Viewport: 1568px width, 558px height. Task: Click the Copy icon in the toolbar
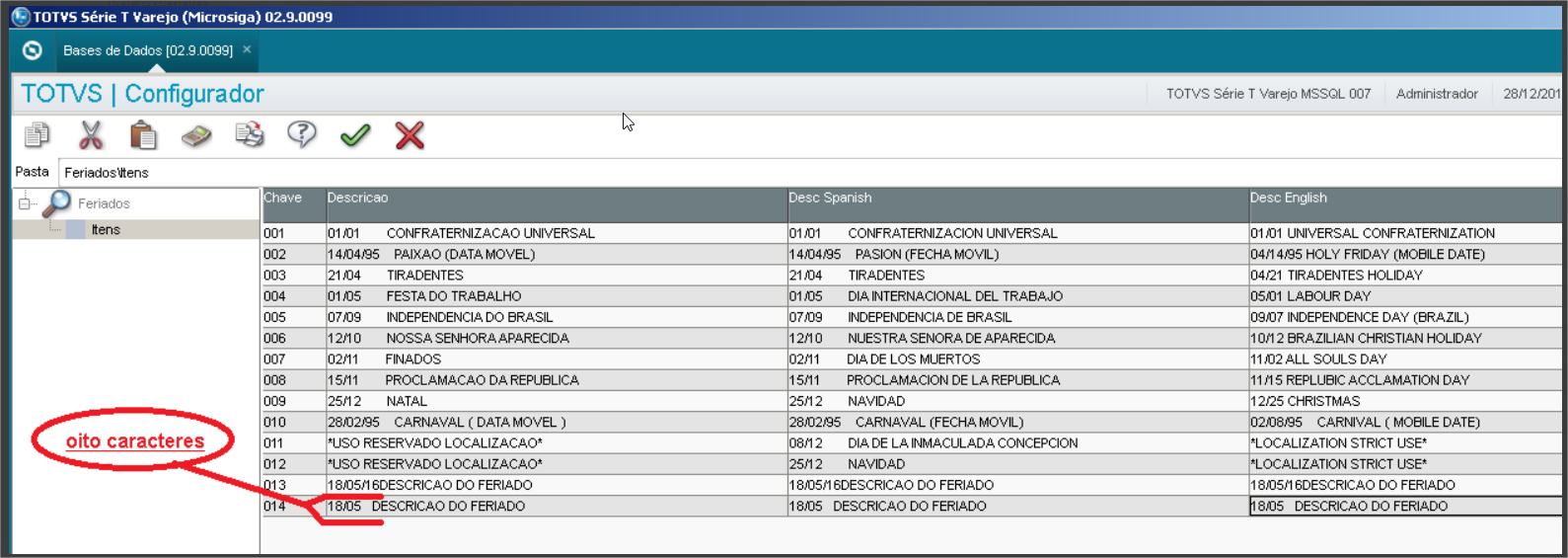[37, 134]
